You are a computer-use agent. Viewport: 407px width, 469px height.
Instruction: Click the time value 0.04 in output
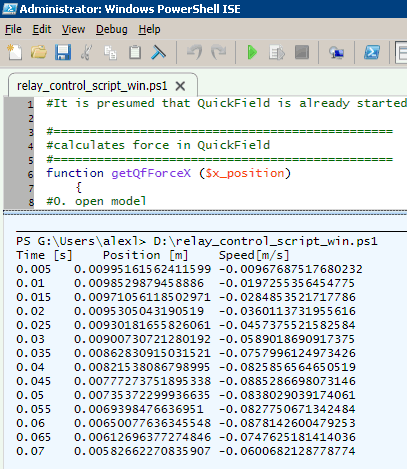(x=30, y=367)
